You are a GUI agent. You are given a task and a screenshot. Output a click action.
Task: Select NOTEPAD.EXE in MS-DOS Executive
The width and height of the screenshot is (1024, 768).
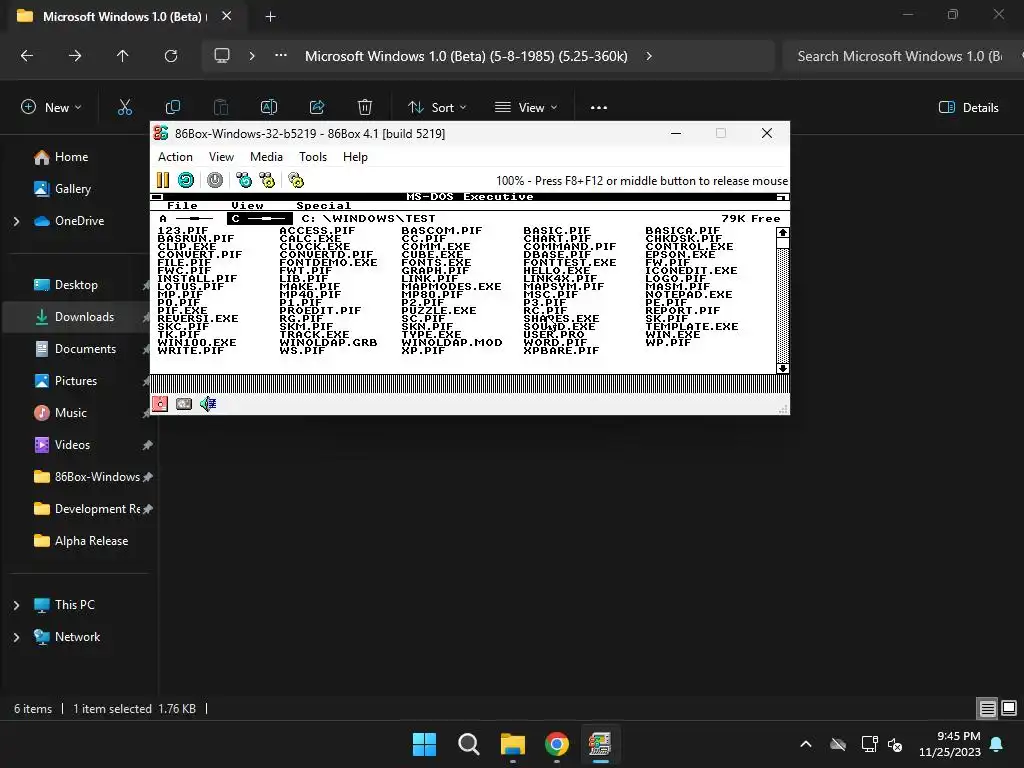pyautogui.click(x=689, y=295)
